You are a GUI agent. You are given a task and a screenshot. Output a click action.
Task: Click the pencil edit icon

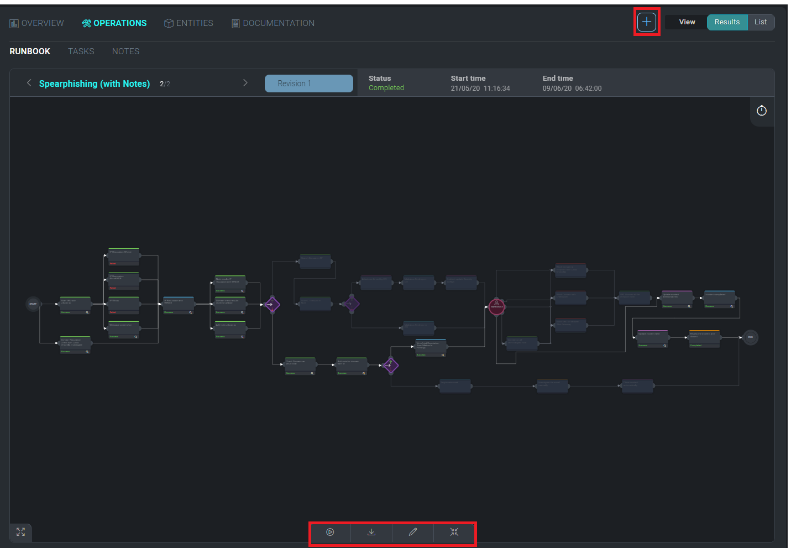(413, 532)
